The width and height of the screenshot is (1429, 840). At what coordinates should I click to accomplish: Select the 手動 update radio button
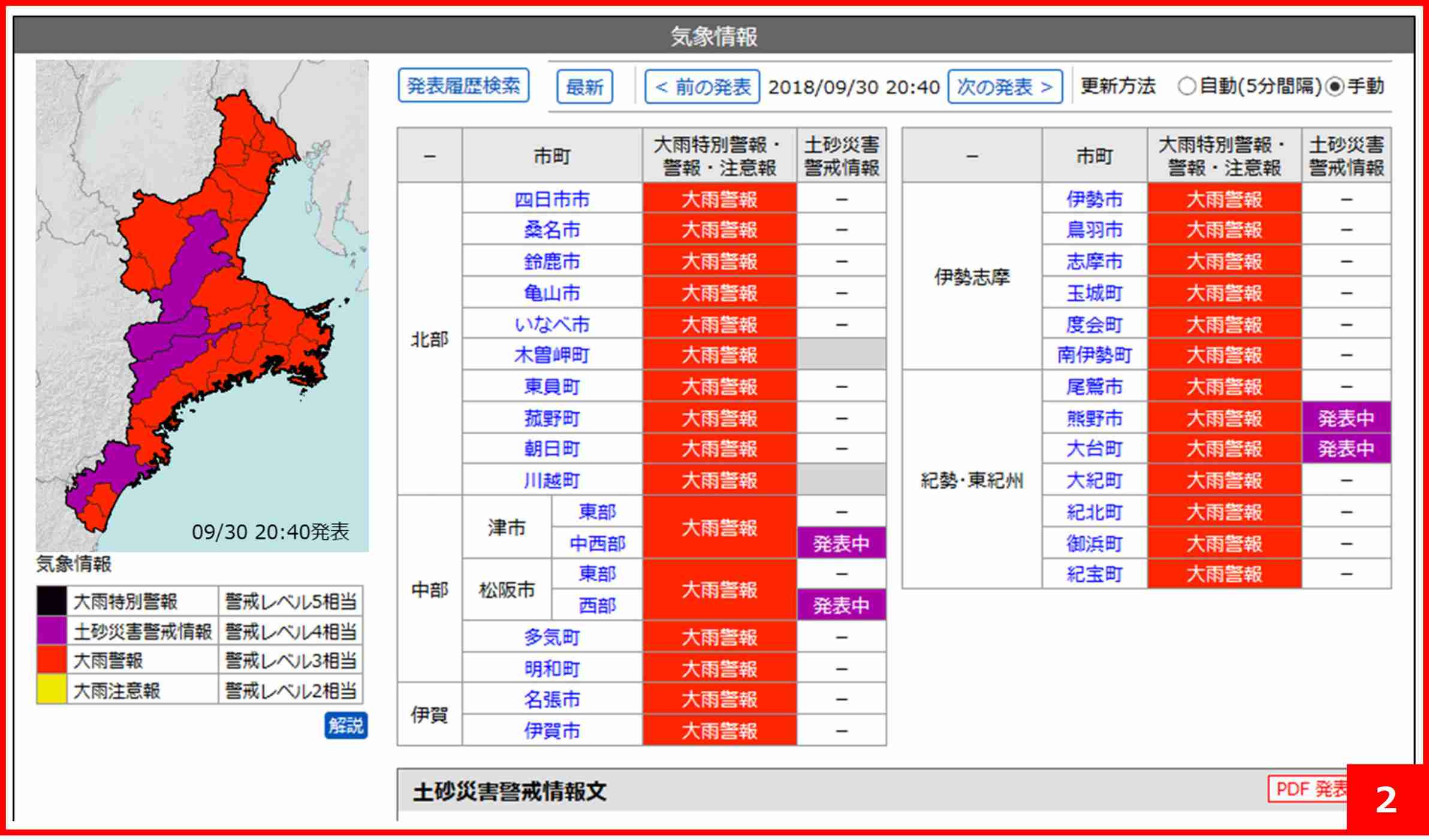click(x=1334, y=87)
